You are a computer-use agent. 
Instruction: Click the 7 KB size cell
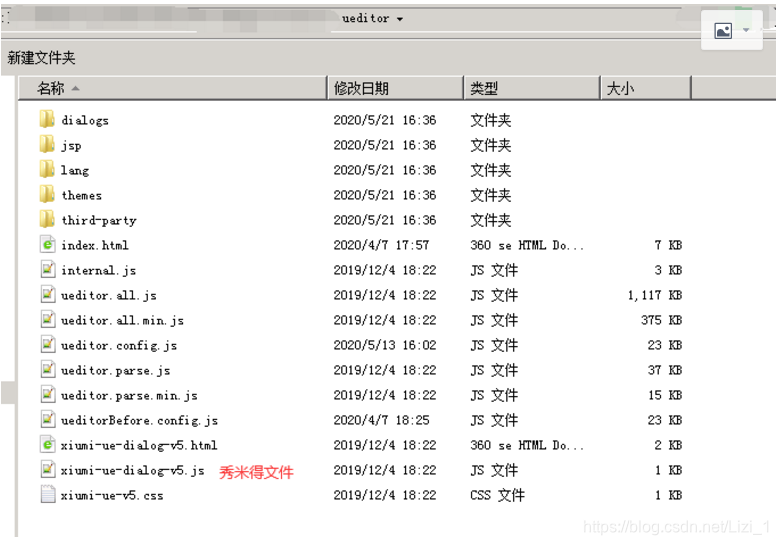click(x=668, y=245)
